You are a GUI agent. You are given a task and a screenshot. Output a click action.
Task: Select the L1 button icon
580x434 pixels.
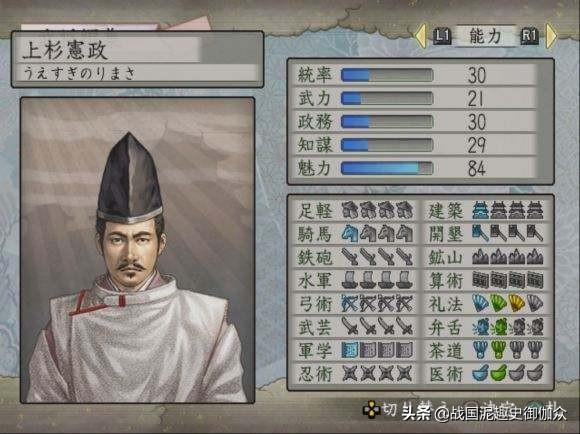442,36
